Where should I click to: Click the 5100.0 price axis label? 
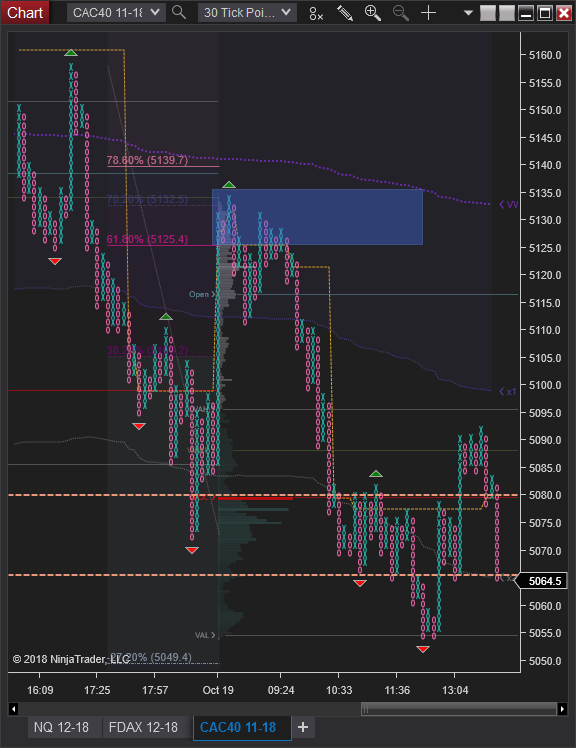545,385
